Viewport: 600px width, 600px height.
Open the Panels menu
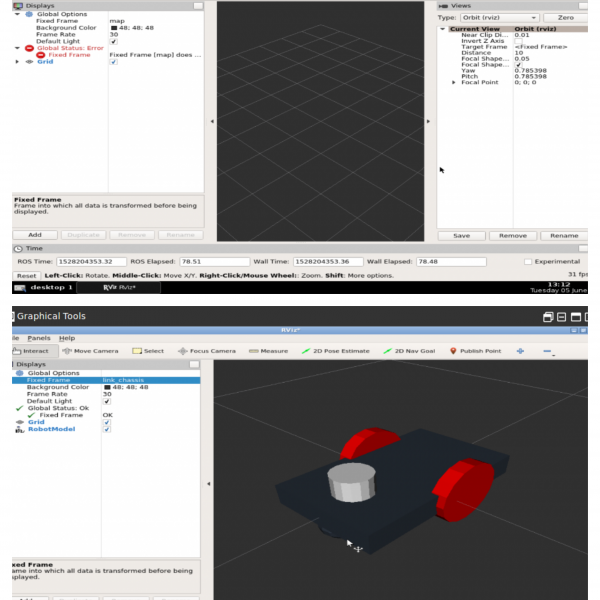(x=39, y=338)
